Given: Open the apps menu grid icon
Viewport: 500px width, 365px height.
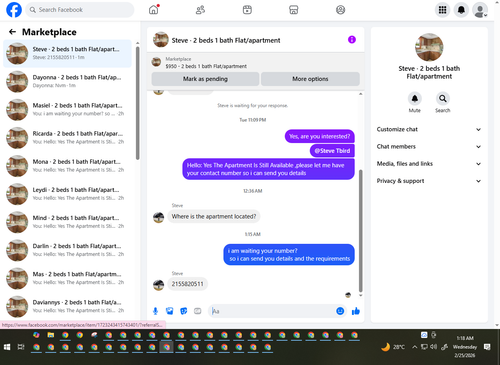Looking at the screenshot, I should pyautogui.click(x=442, y=10).
